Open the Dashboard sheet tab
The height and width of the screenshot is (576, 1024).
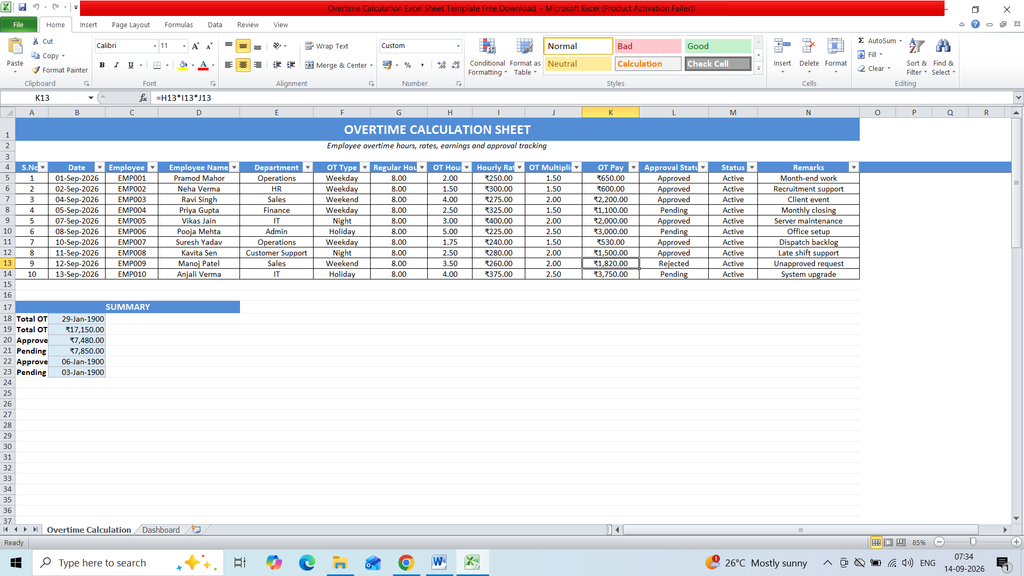click(x=161, y=530)
